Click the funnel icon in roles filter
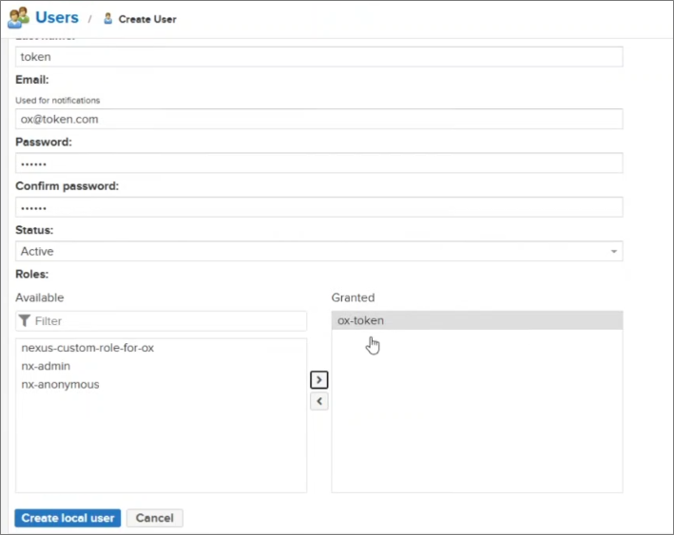Viewport: 674px width, 535px height. (x=25, y=321)
